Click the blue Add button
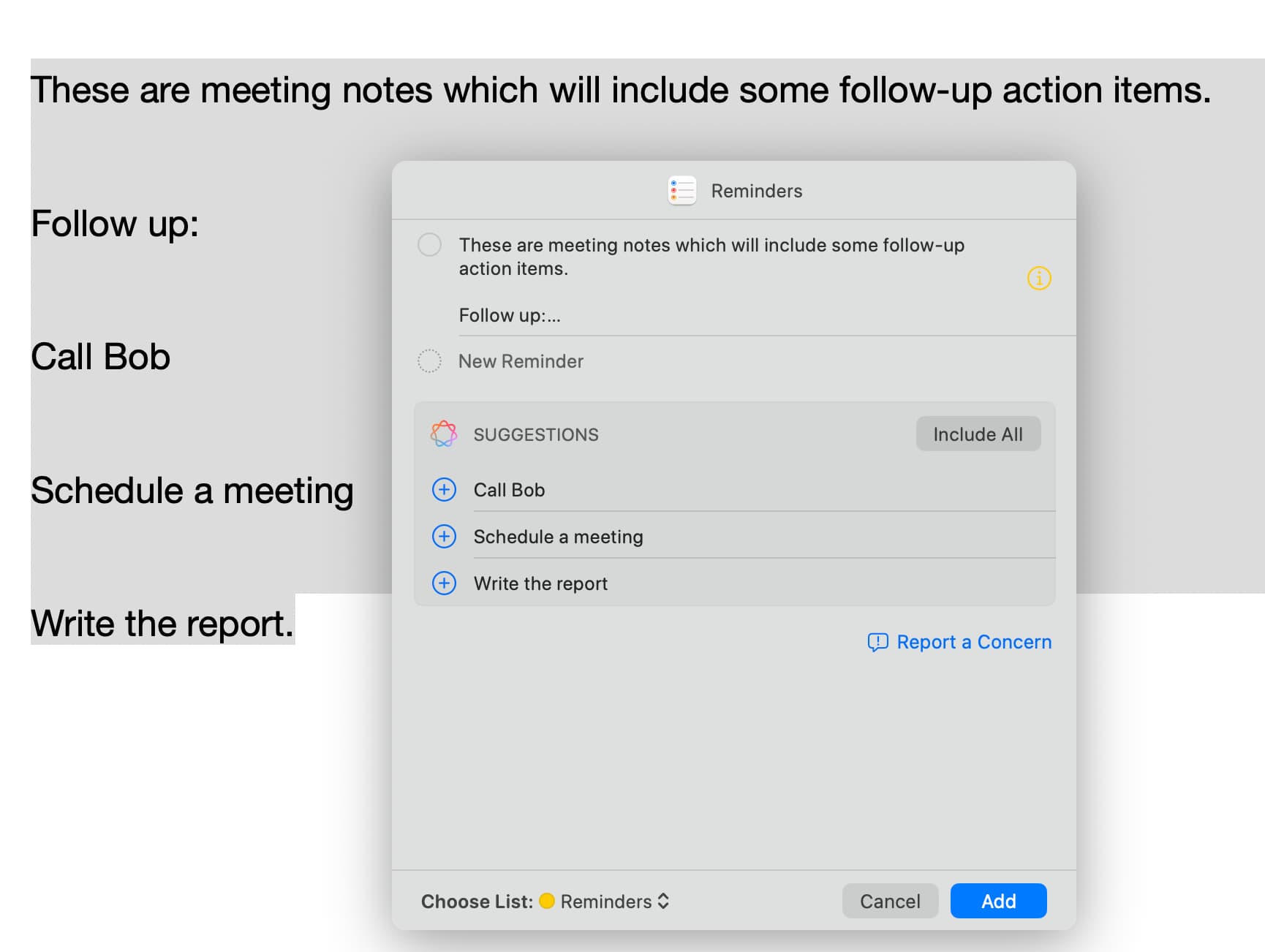This screenshot has height=952, width=1265. point(998,902)
